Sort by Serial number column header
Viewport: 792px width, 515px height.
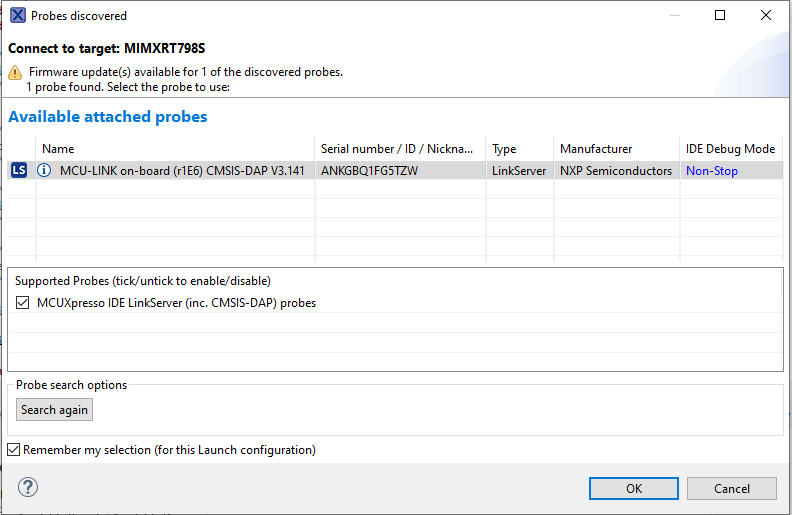coord(397,149)
